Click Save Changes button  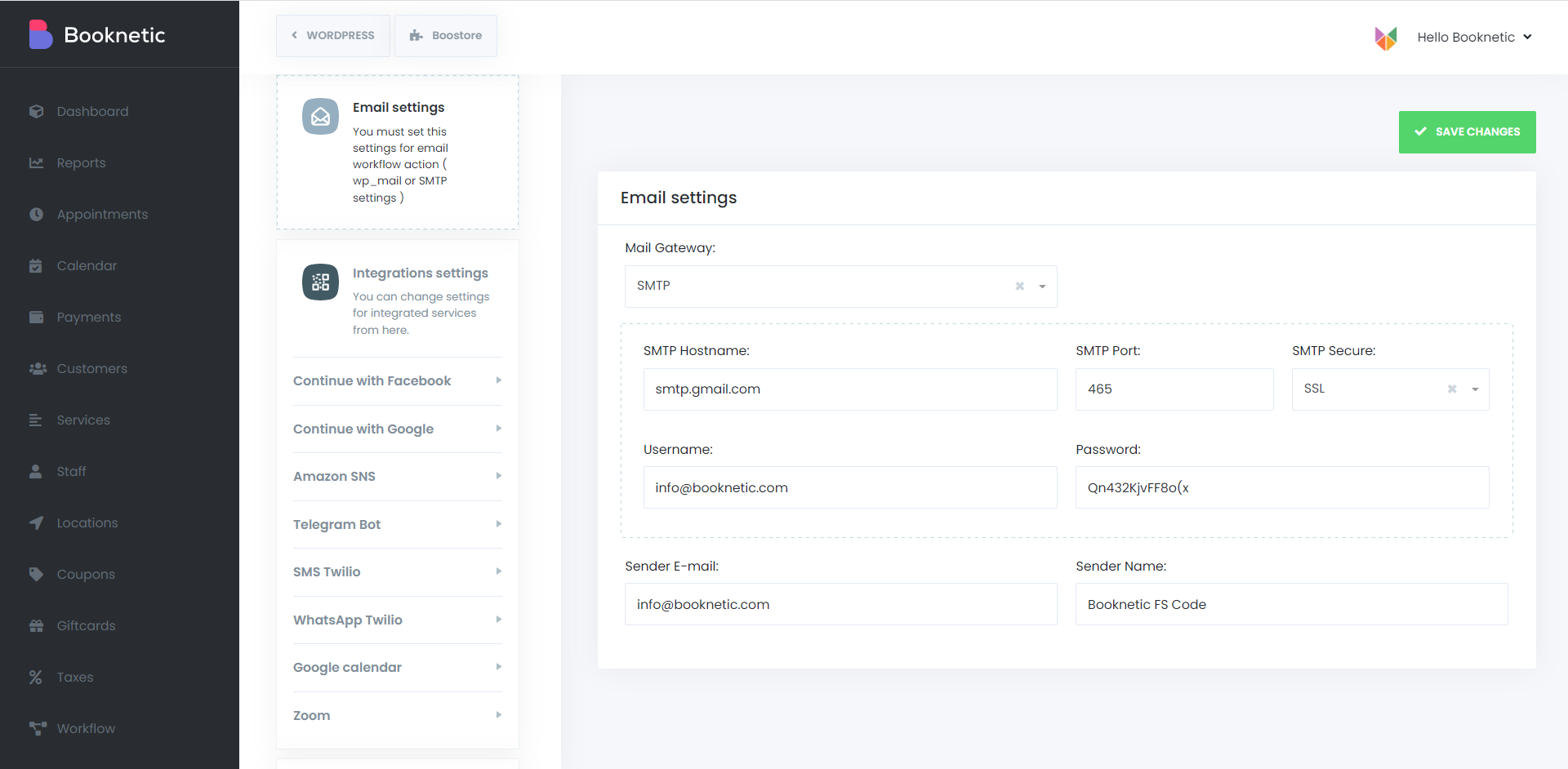click(1468, 132)
